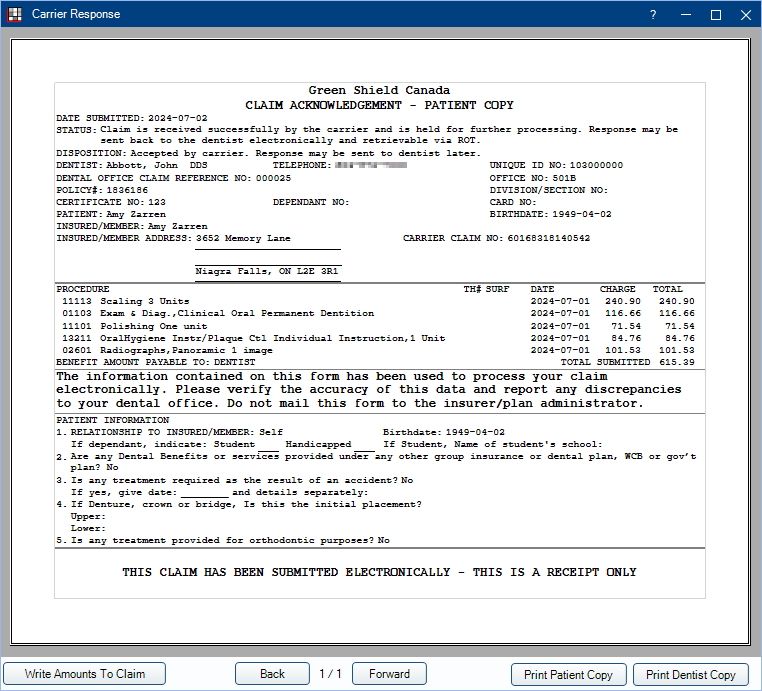Click the total submitted amount 615.39
Image resolution: width=762 pixels, height=691 pixels.
(x=677, y=362)
